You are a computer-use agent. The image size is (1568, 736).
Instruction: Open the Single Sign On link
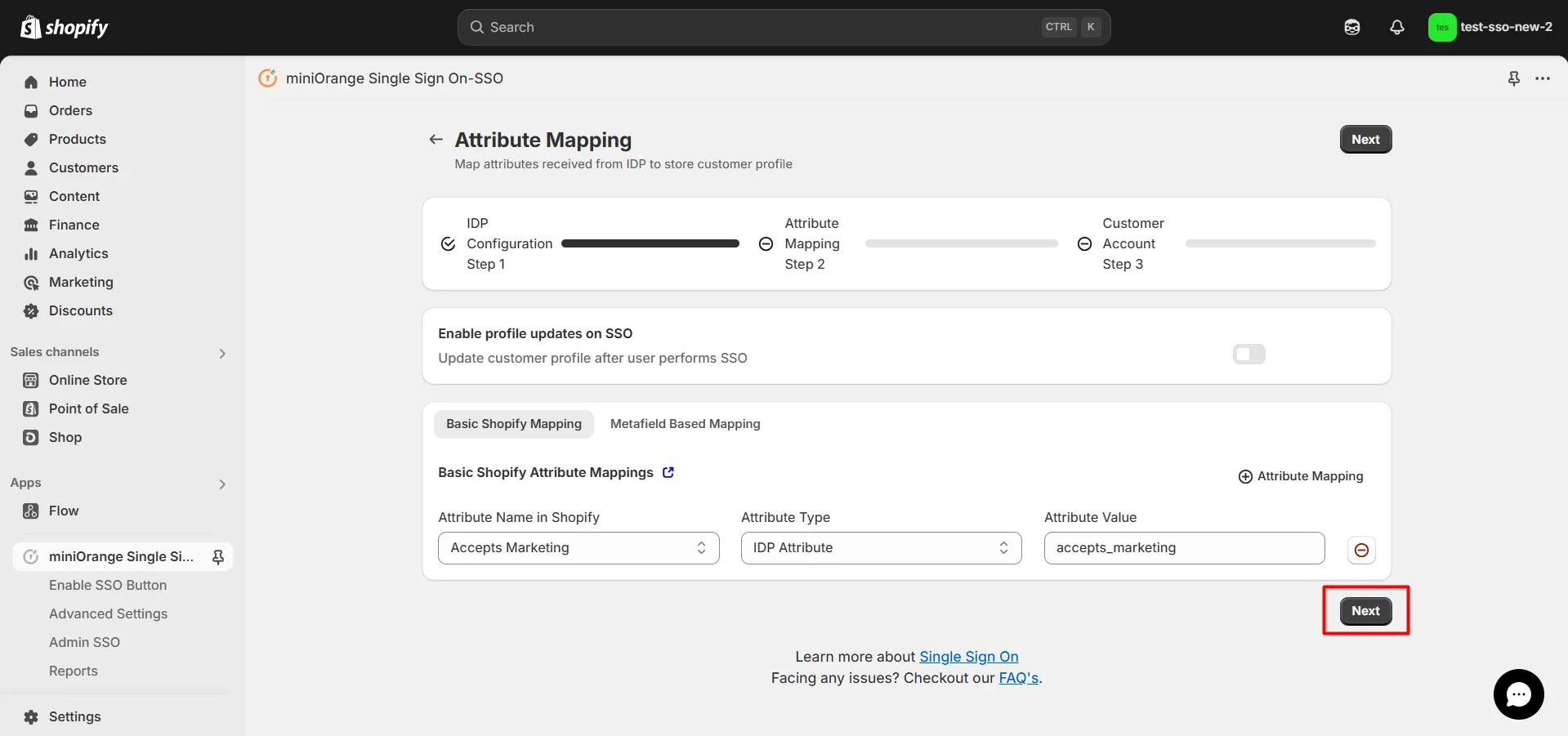click(x=969, y=657)
